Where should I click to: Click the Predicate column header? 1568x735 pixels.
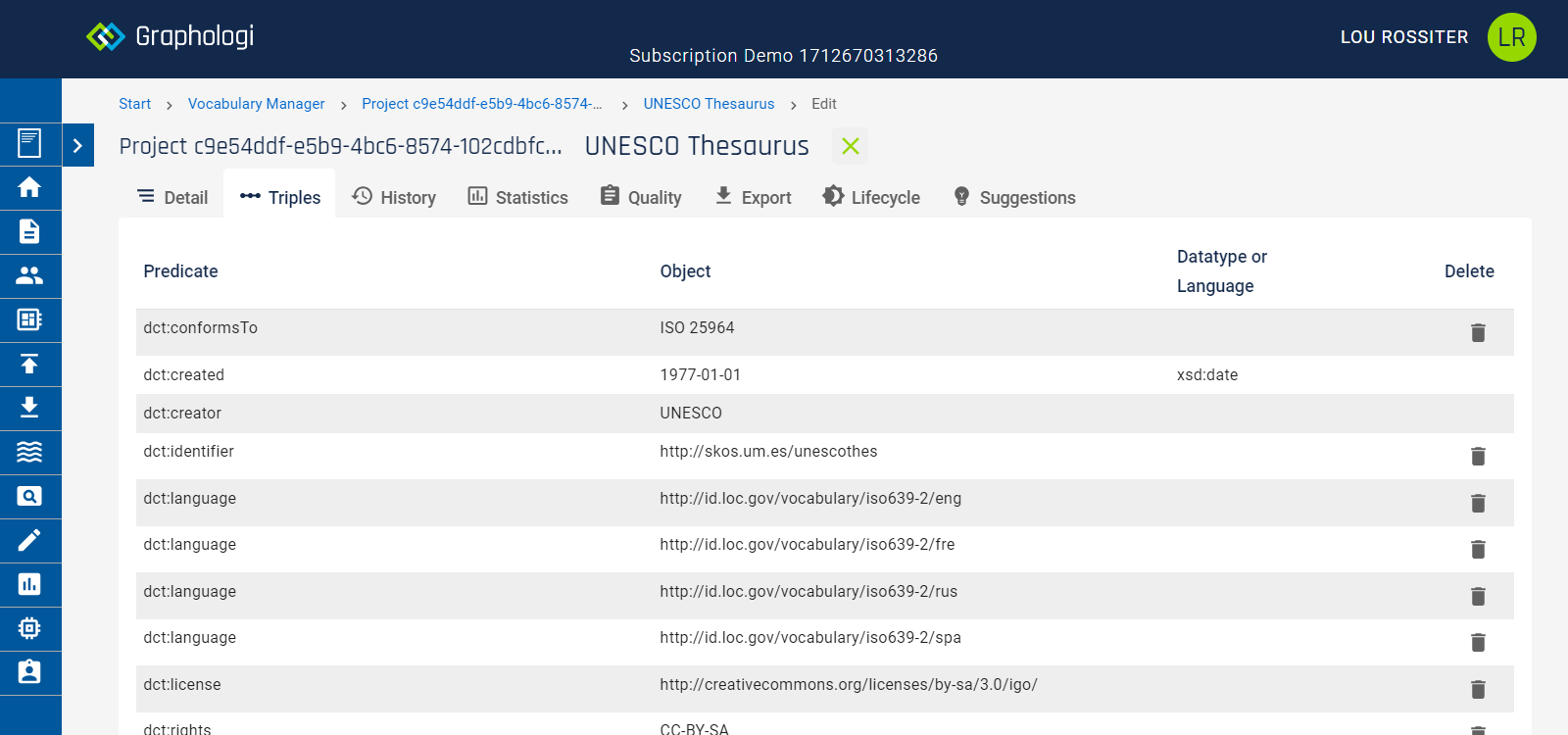180,271
